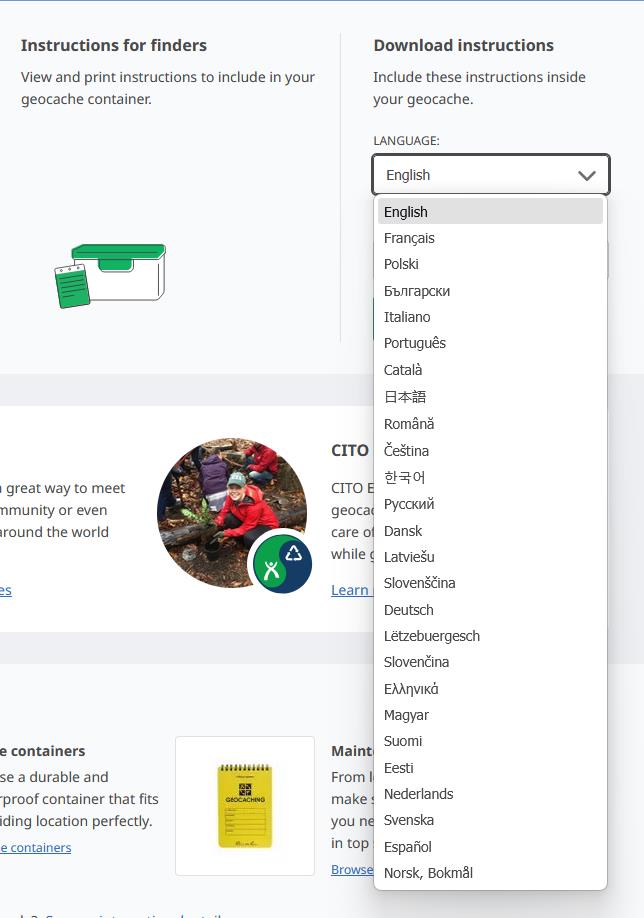Screen dimensions: 644x918
Task: Collapse the language dropdown chevron arrow
Action: 587,175
